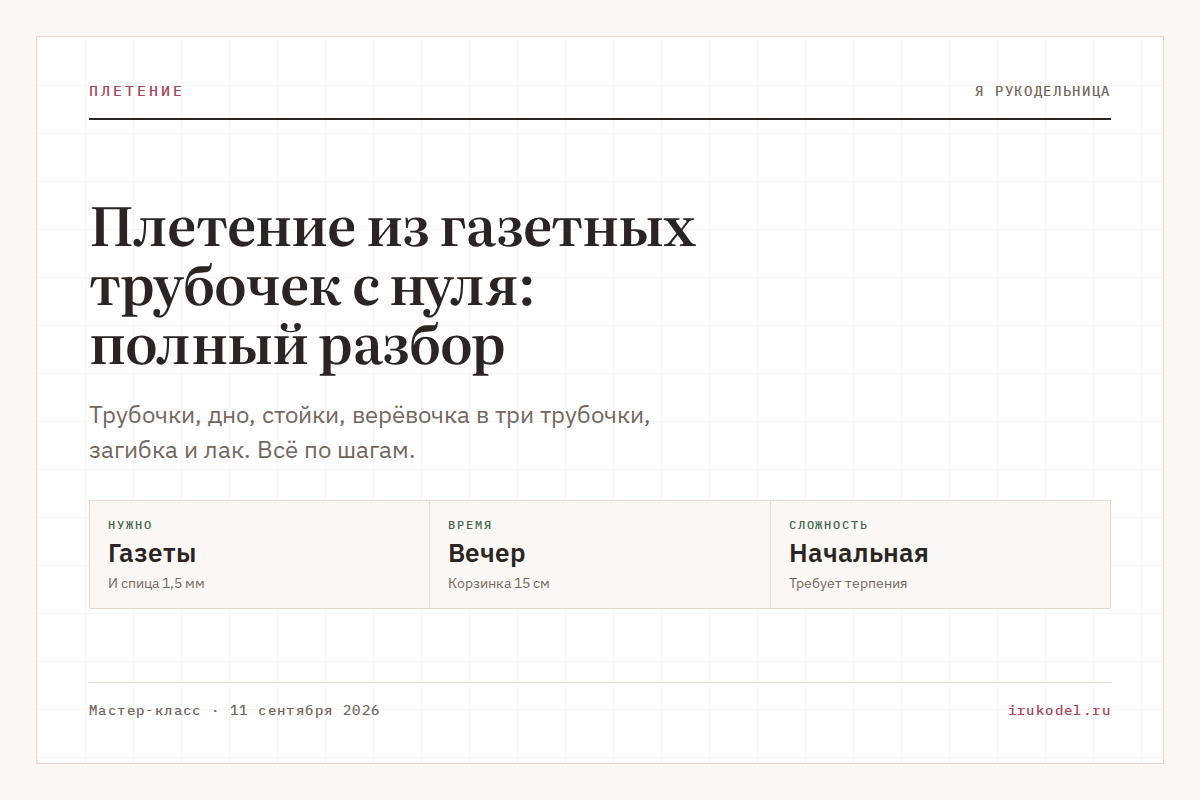Click the НУЖНО label
This screenshot has width=1200, height=800.
coord(130,525)
